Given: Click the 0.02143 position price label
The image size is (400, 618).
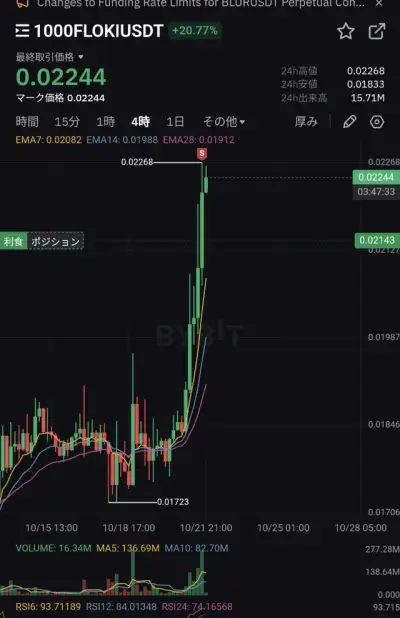Looking at the screenshot, I should pyautogui.click(x=377, y=240).
